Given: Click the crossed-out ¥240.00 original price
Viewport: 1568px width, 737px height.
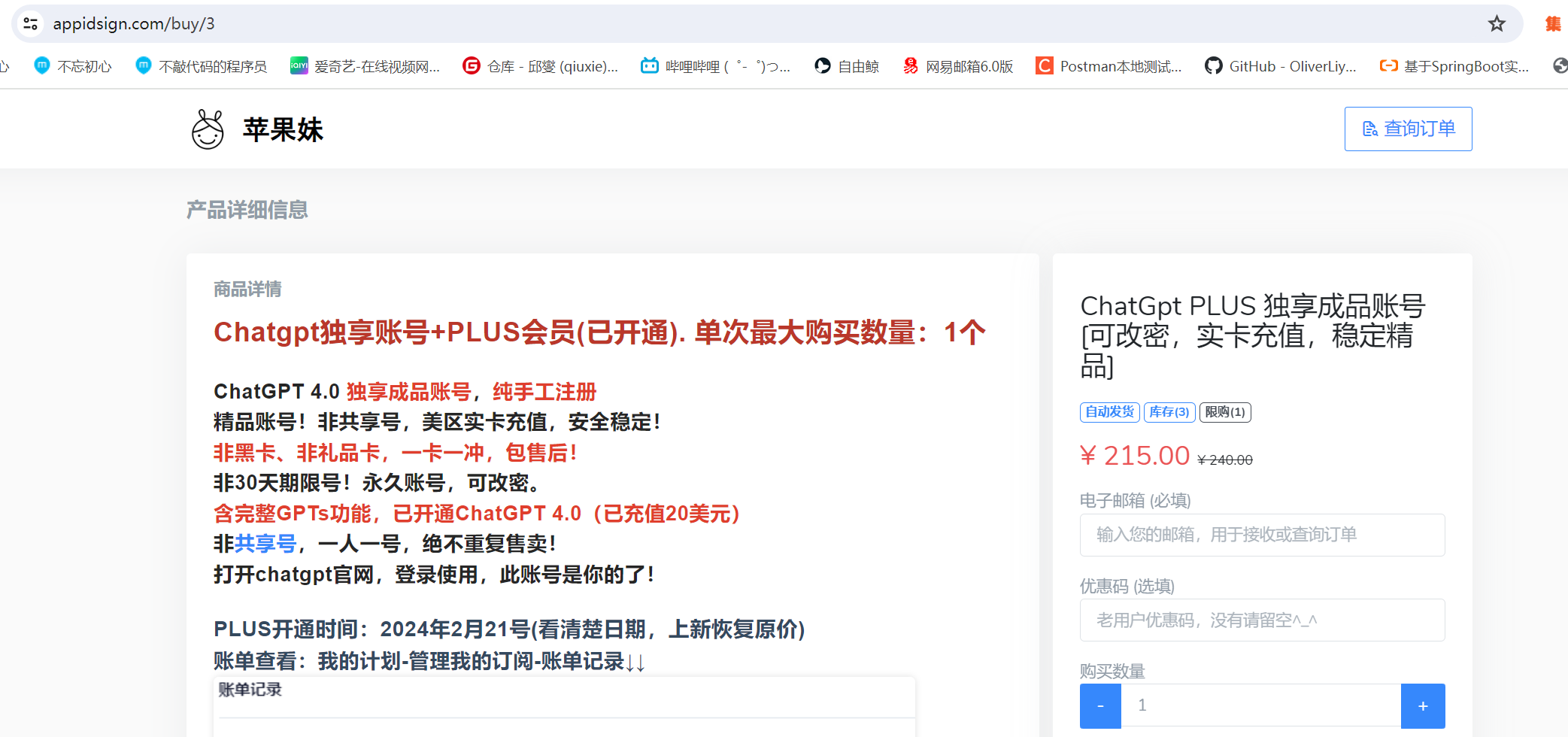Looking at the screenshot, I should (x=1225, y=459).
